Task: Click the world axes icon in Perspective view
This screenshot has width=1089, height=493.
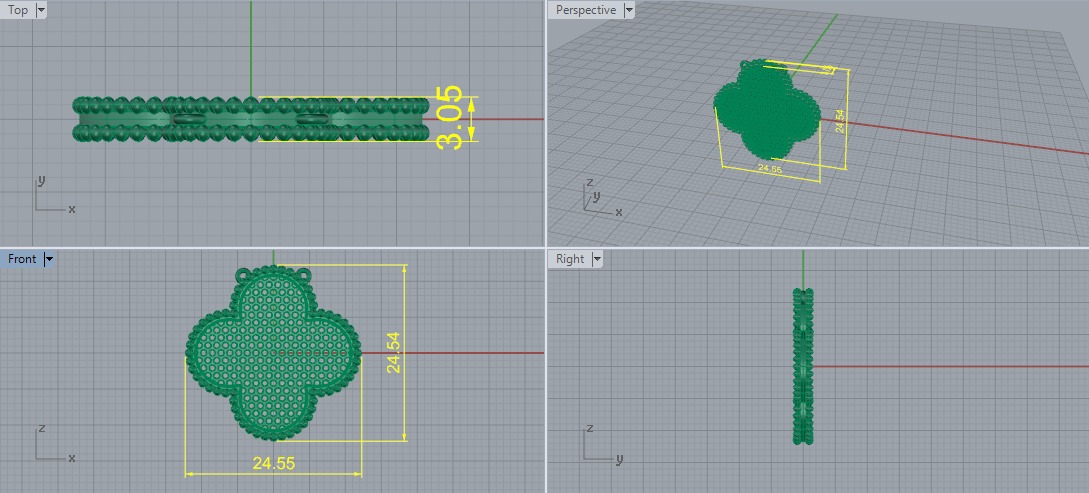Action: coord(601,197)
